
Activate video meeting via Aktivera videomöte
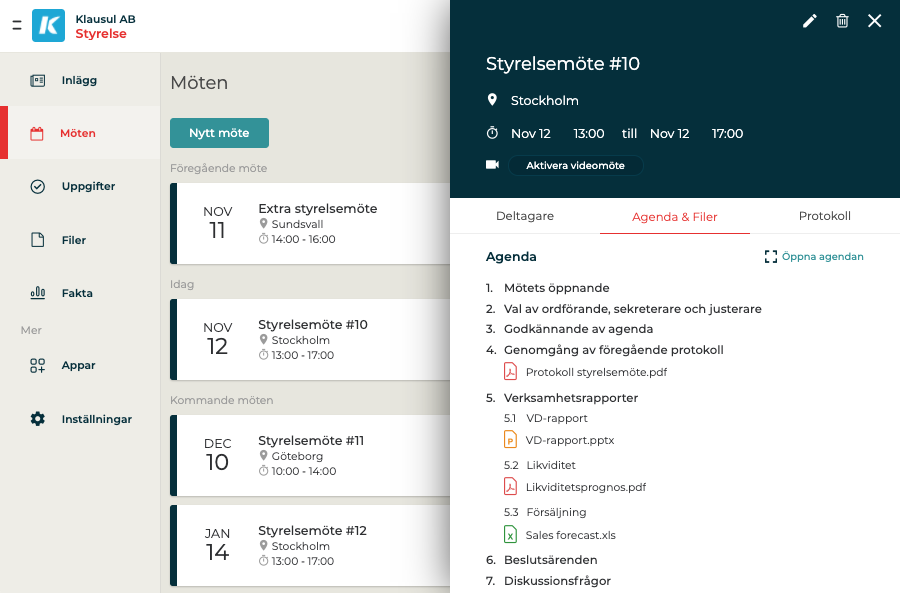pyautogui.click(x=575, y=164)
